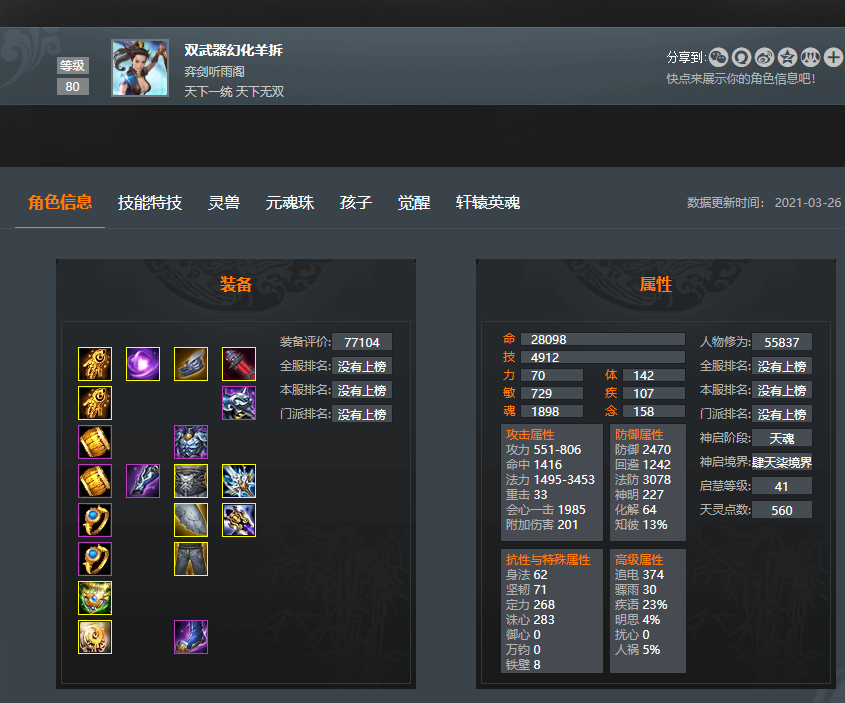845x703 pixels.
Task: Click the purple orb equipment icon
Action: pyautogui.click(x=143, y=364)
